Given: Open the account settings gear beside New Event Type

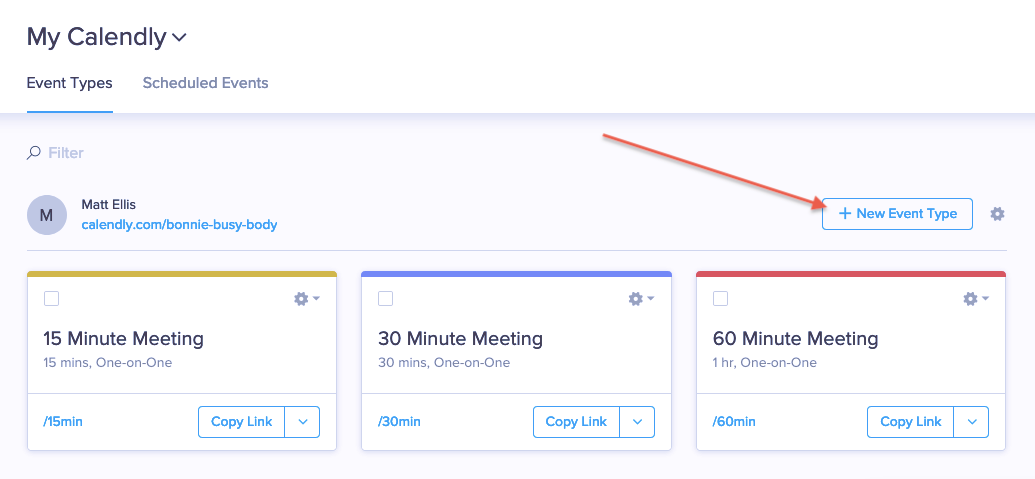Looking at the screenshot, I should pyautogui.click(x=997, y=214).
